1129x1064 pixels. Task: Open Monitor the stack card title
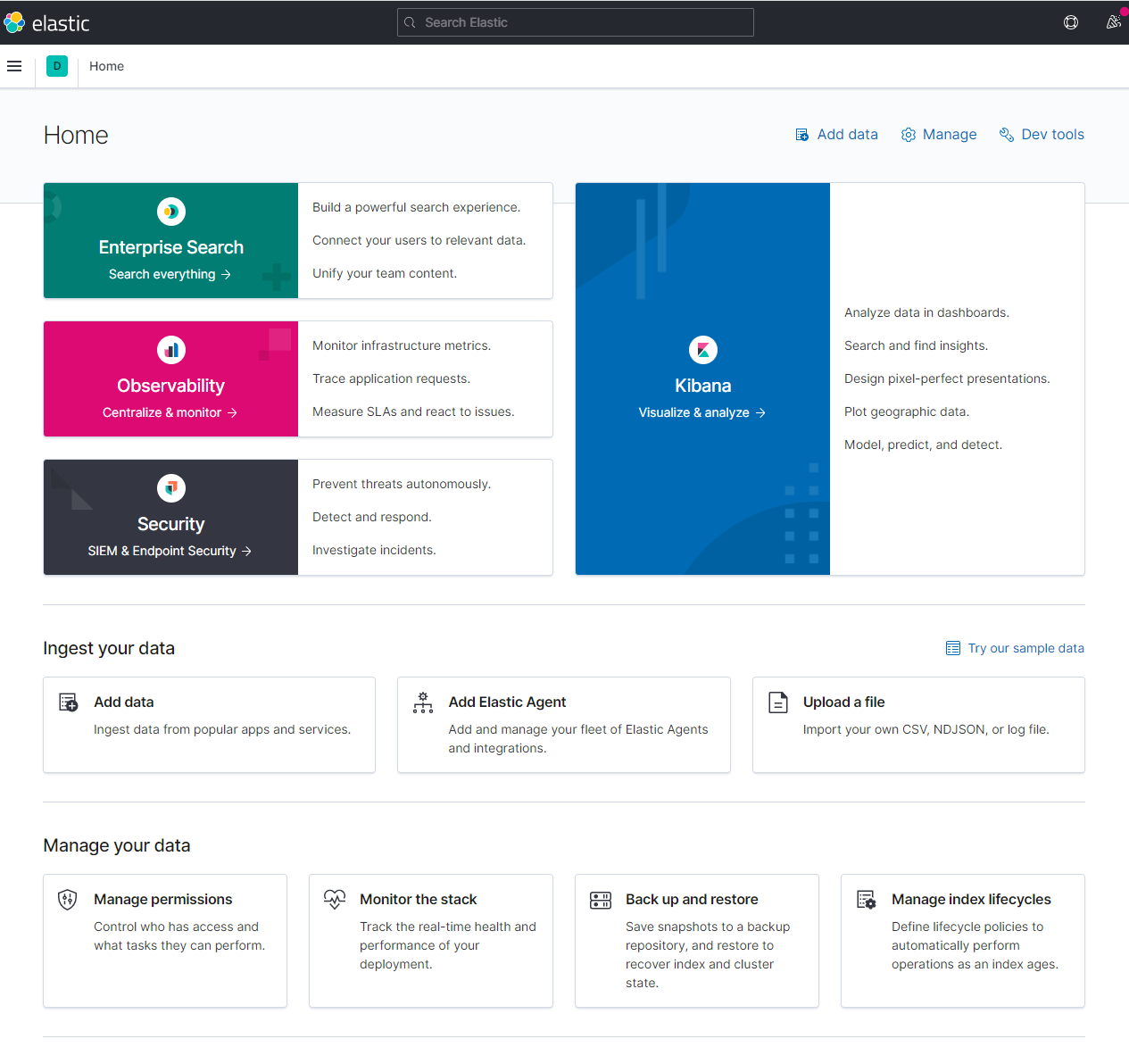(419, 900)
